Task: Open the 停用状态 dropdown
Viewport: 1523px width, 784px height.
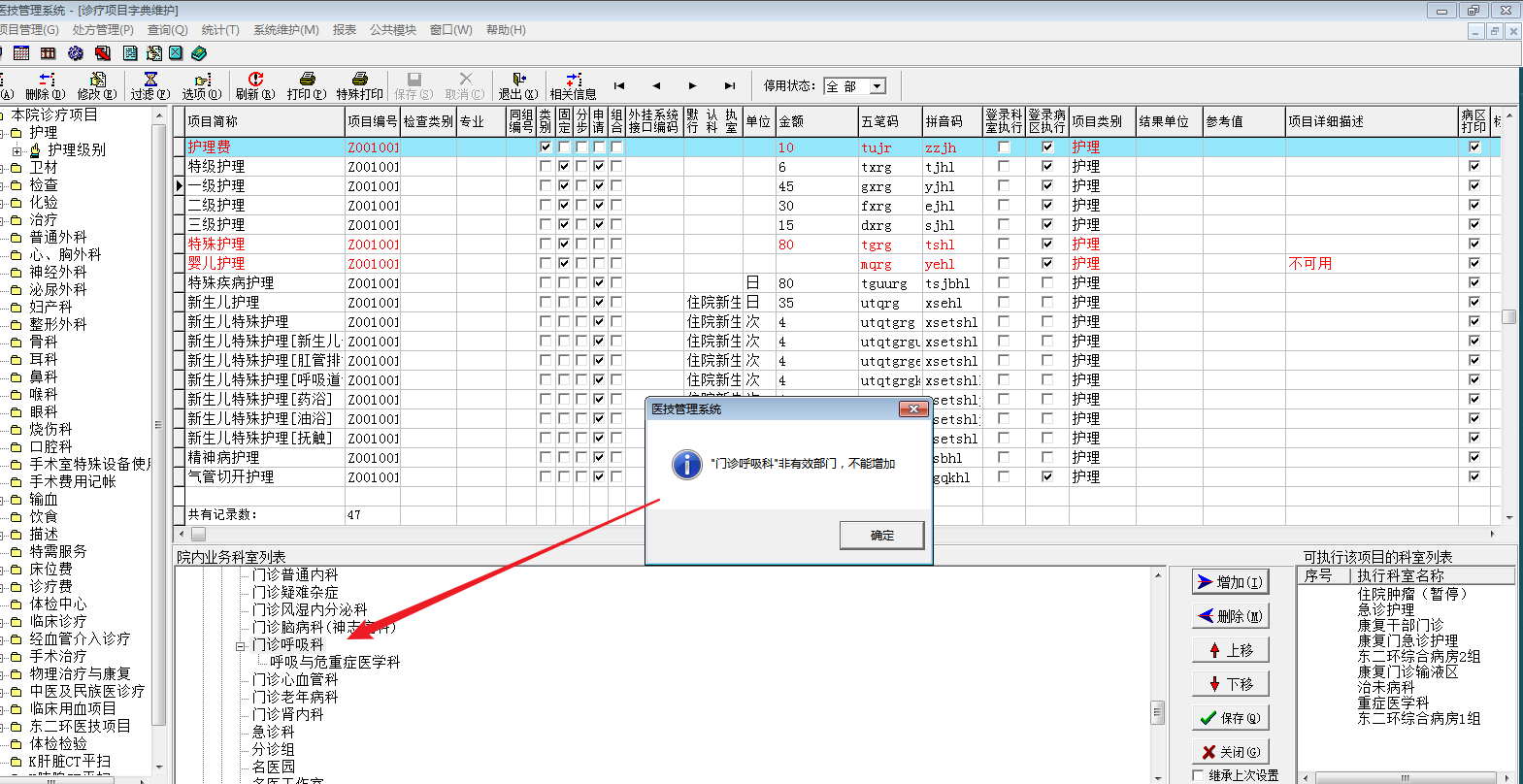Action: click(x=877, y=86)
